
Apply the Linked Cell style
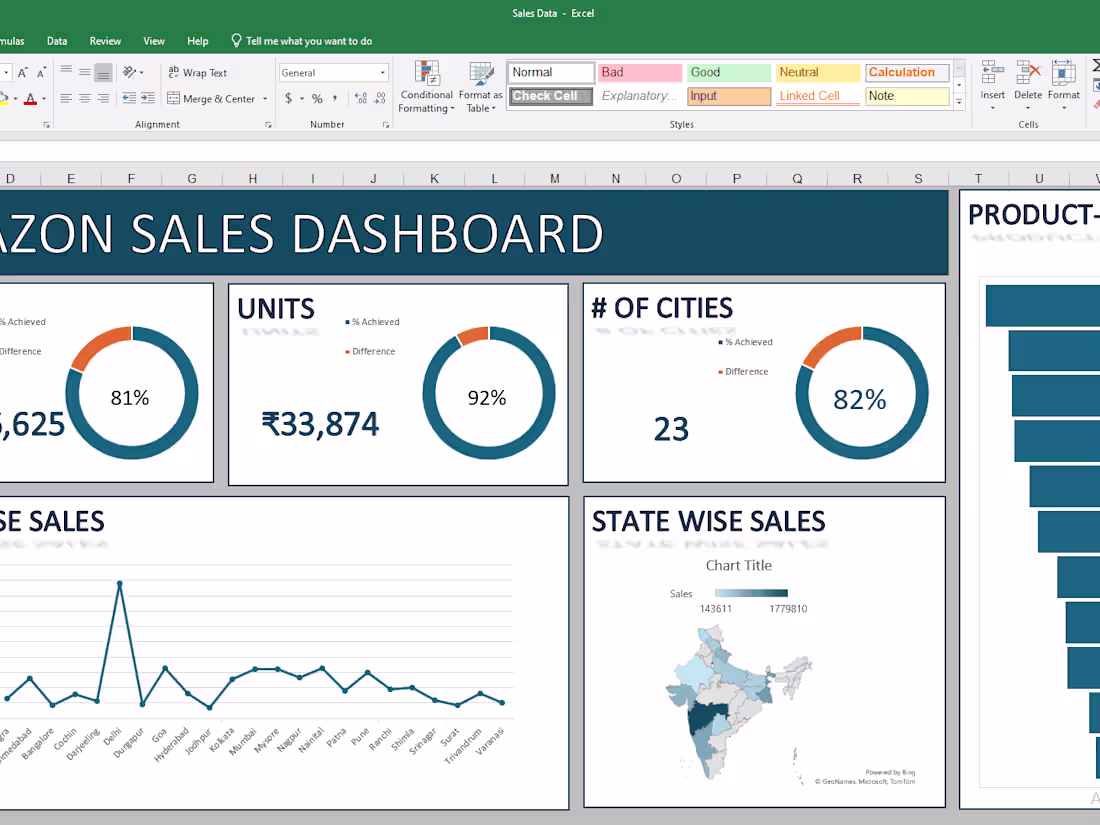click(816, 95)
